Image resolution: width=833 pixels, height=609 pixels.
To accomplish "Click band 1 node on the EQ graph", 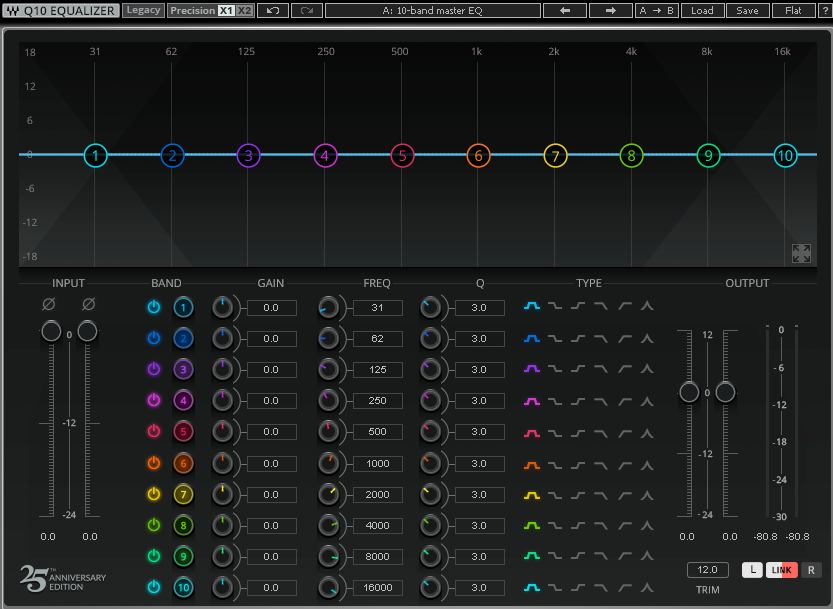I will pos(96,156).
